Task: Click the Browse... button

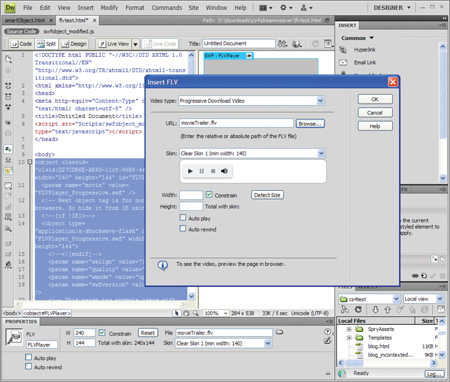Action: [x=310, y=124]
